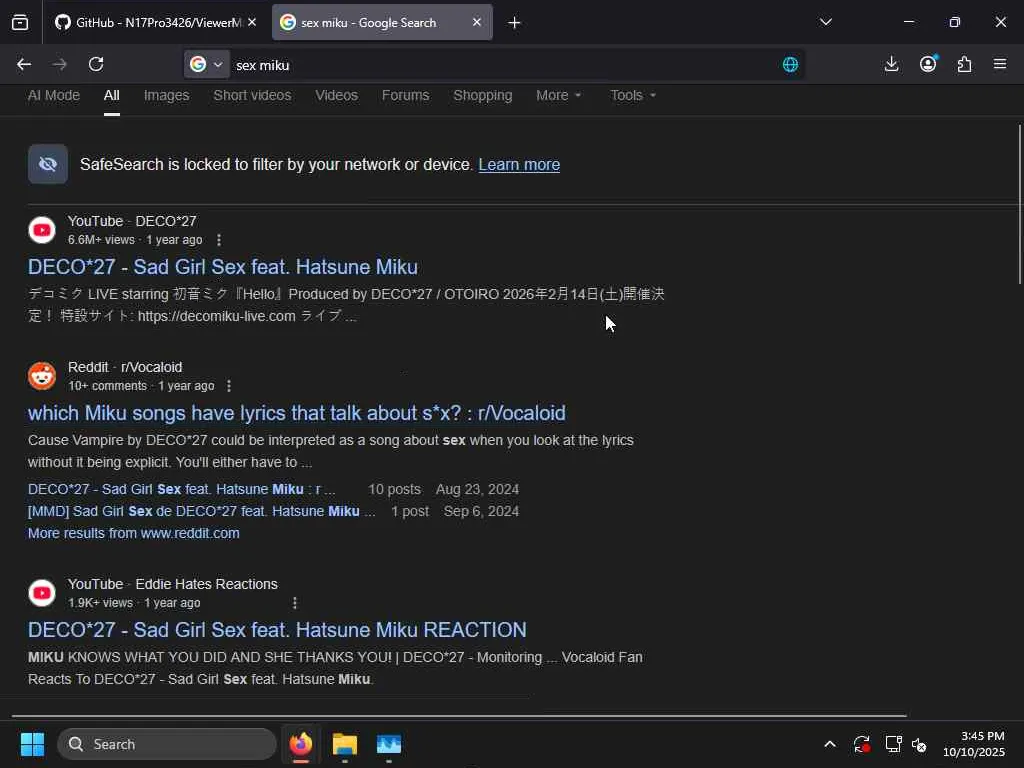Expand the More search filters dropdown
This screenshot has width=1024, height=768.
point(558,95)
